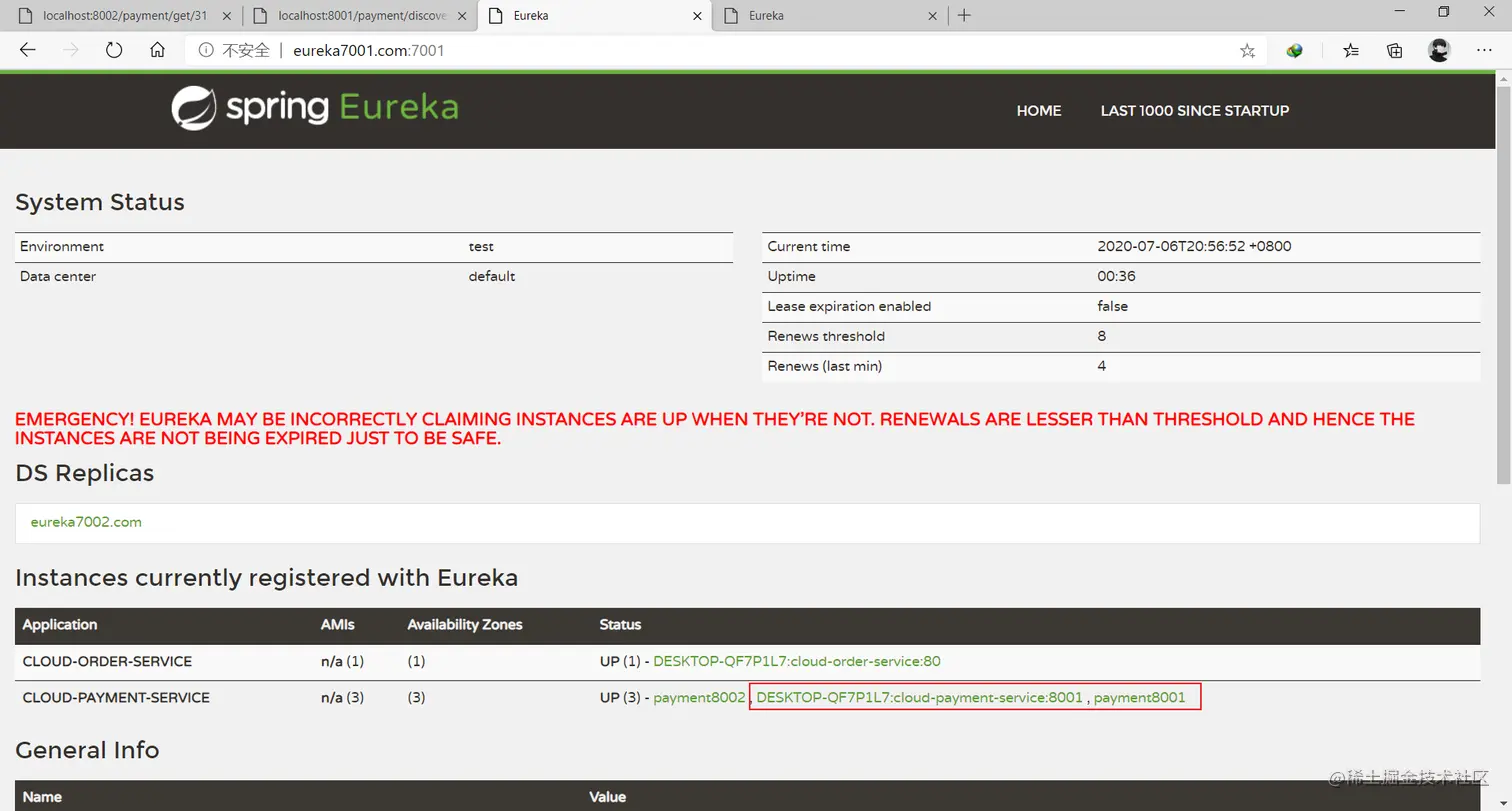Go to the browser home page icon
1512x811 pixels.
pos(157,50)
